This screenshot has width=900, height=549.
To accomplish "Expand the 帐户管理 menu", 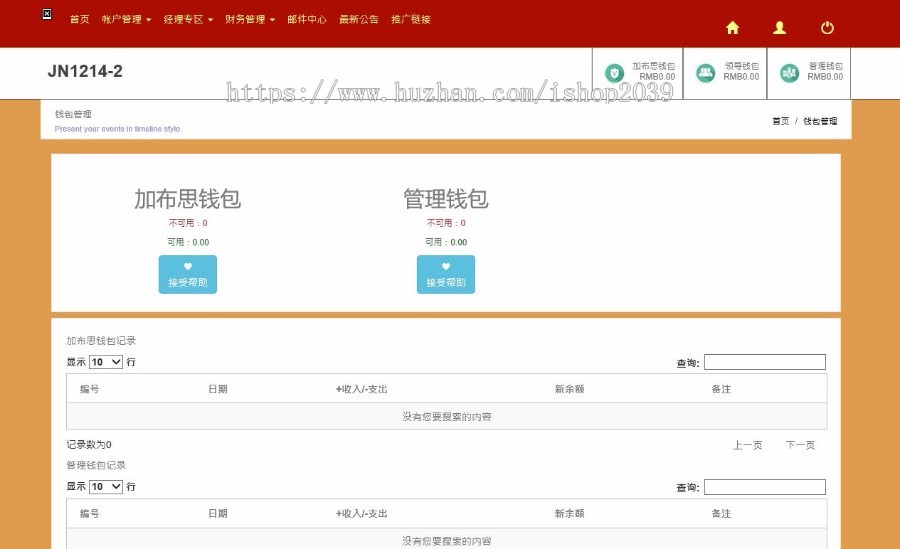I will (x=126, y=19).
